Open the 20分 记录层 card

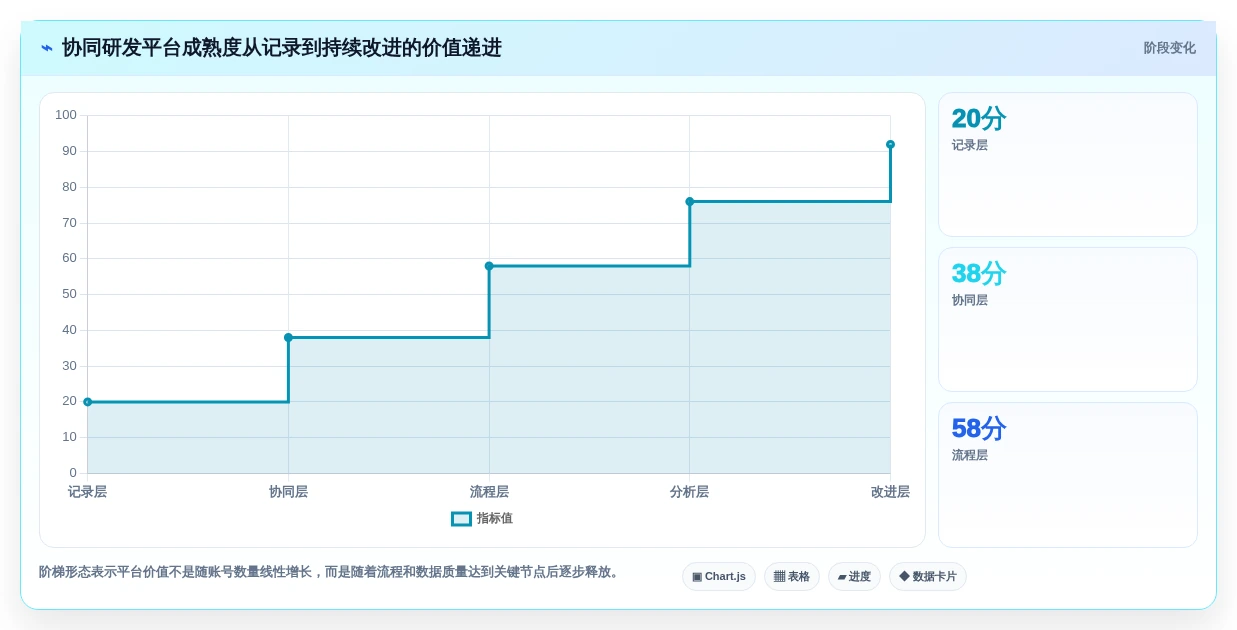(x=1068, y=164)
